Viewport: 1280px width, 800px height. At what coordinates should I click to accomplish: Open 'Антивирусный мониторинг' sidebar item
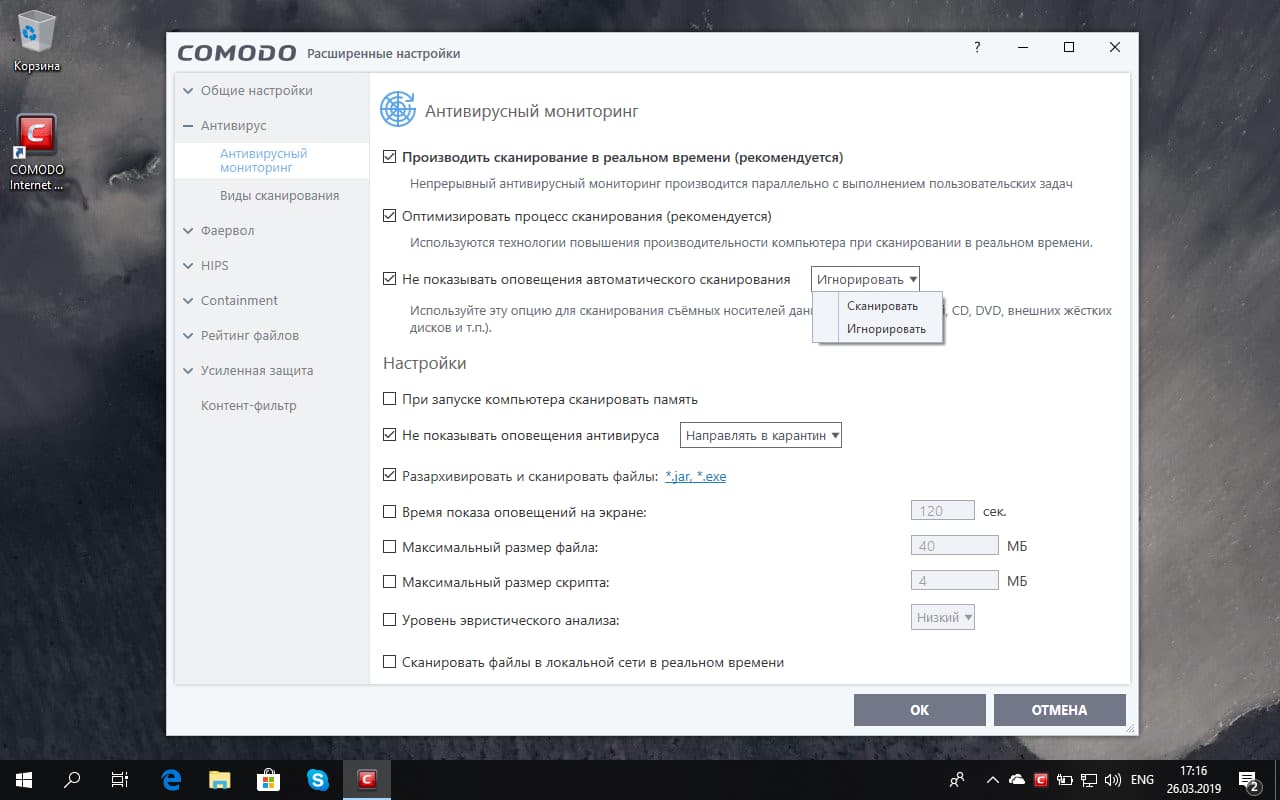(x=272, y=161)
